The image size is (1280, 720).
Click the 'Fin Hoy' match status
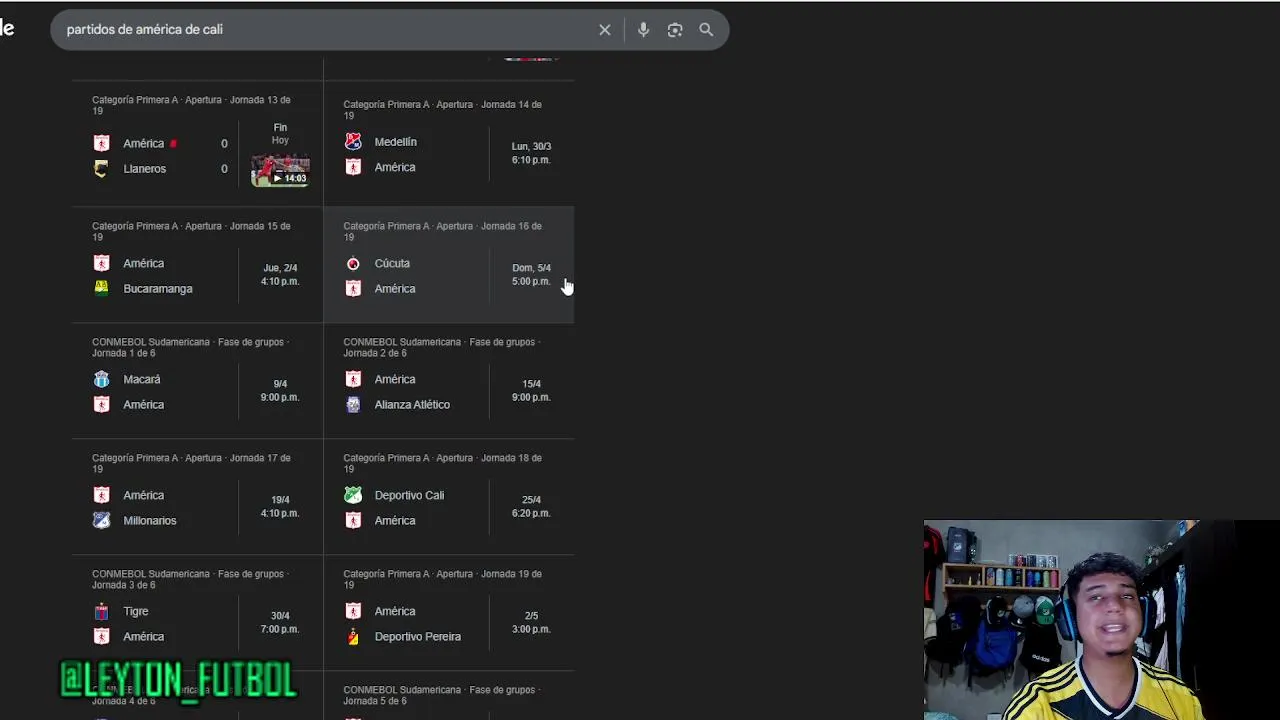(x=280, y=134)
